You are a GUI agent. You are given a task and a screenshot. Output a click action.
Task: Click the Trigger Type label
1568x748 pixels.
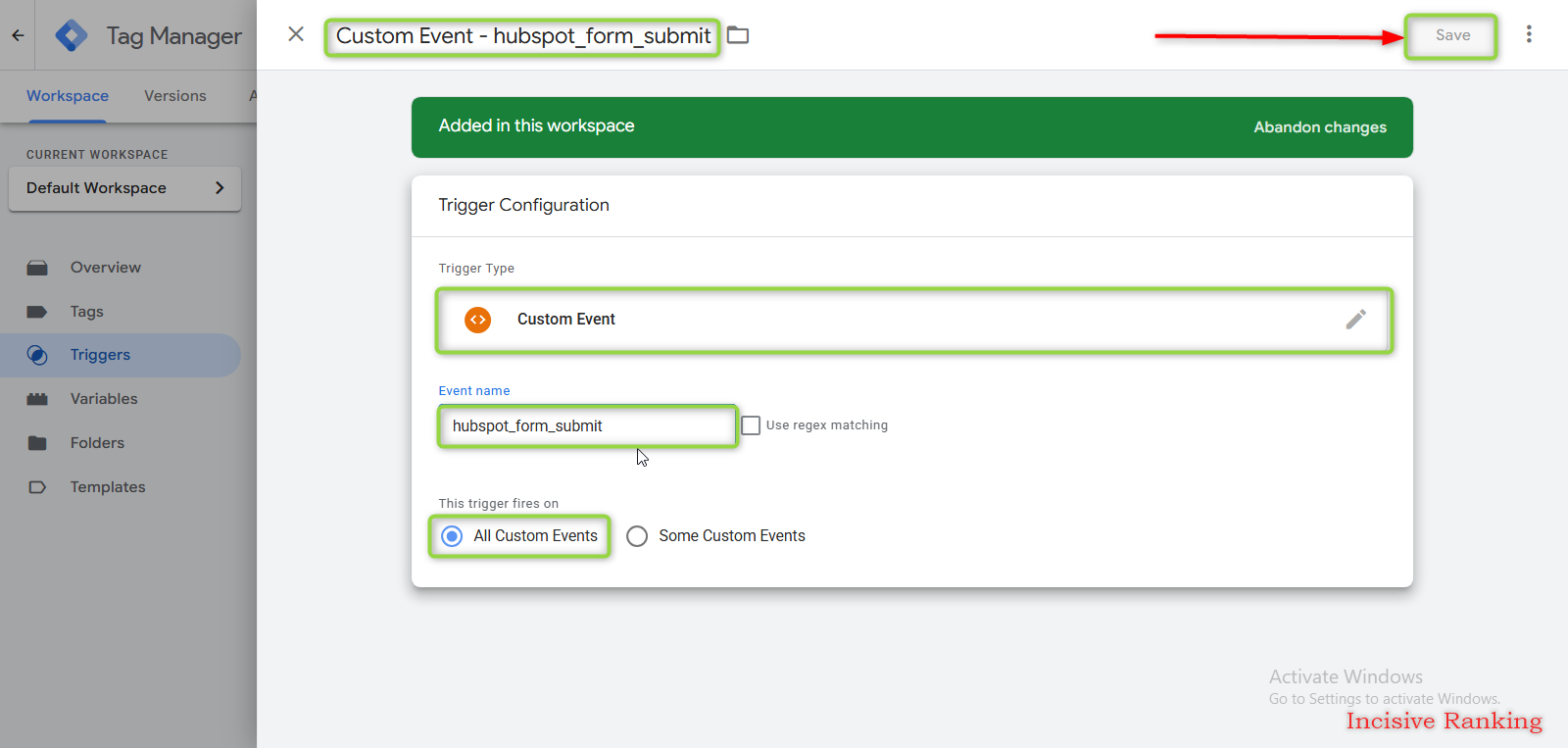click(x=476, y=269)
